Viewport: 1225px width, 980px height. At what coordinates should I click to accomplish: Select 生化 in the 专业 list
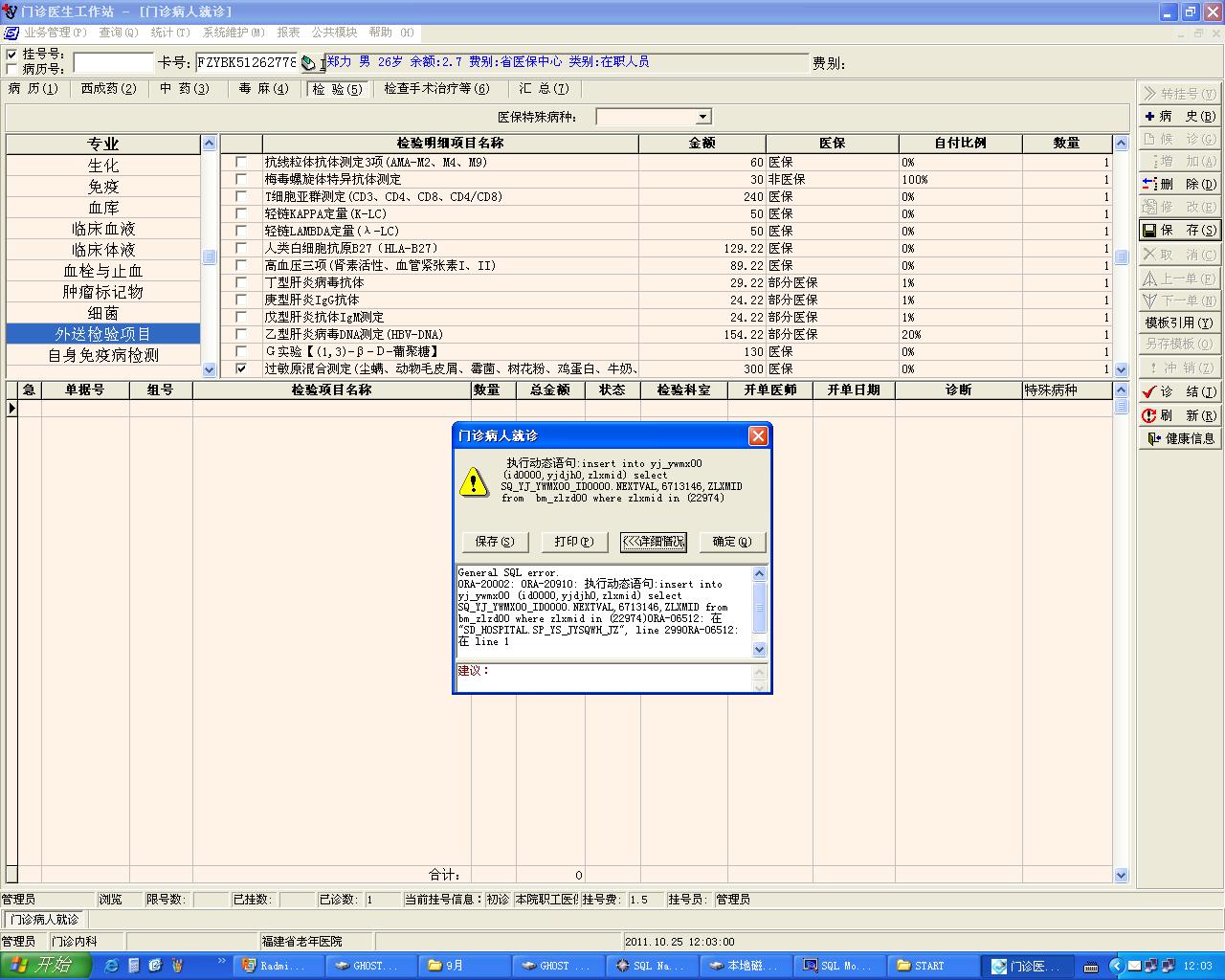coord(103,166)
